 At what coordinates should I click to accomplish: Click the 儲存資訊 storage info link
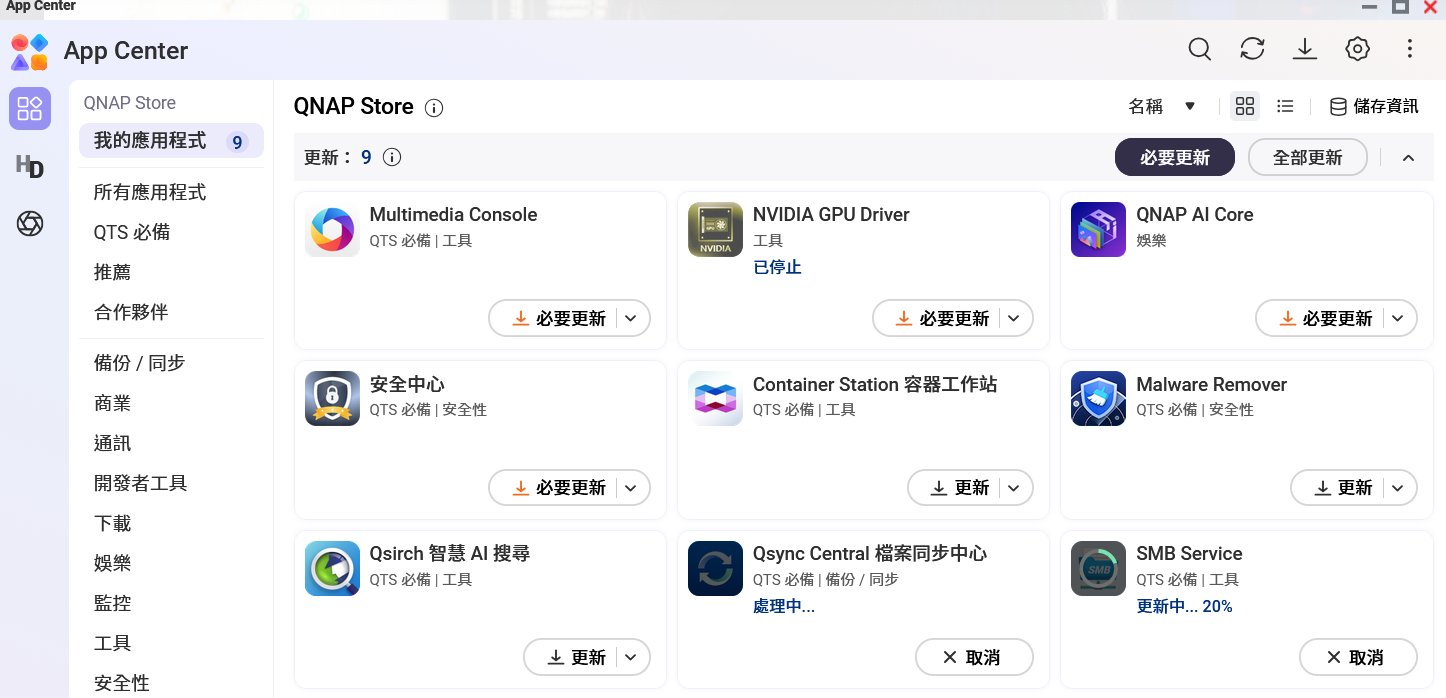coord(1373,106)
